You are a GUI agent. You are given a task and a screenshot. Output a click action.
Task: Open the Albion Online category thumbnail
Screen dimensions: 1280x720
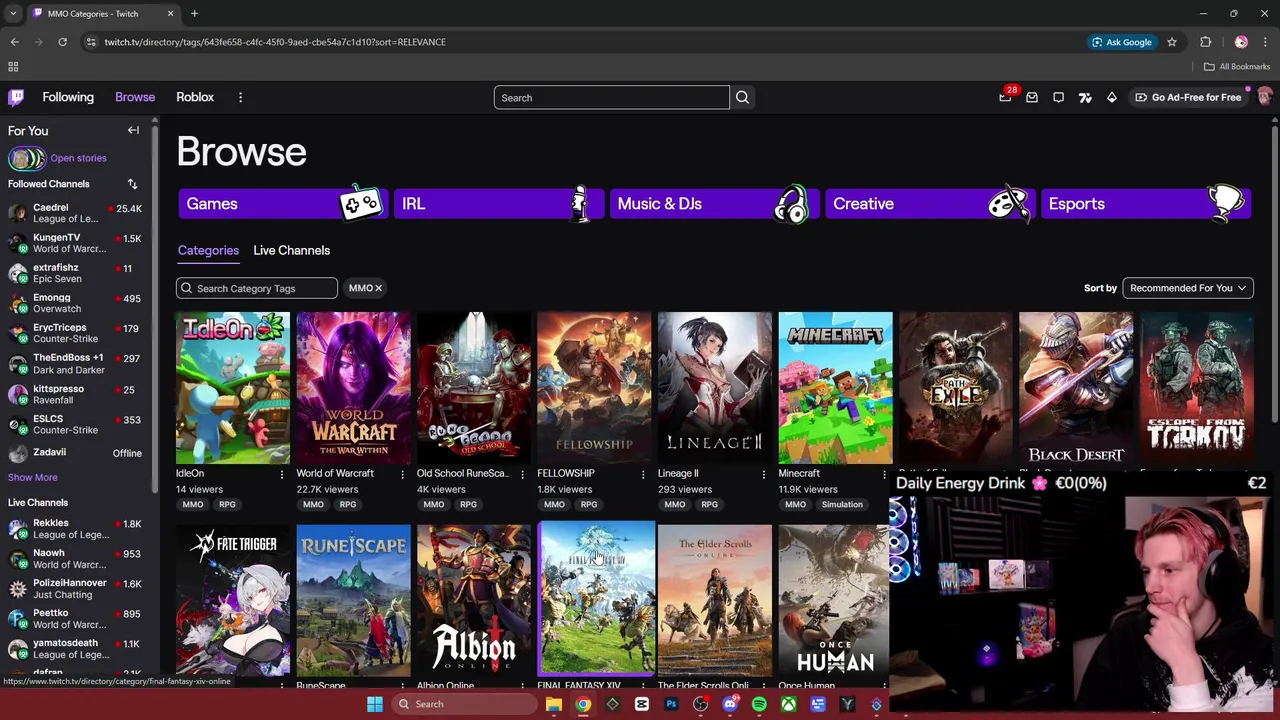[x=474, y=600]
